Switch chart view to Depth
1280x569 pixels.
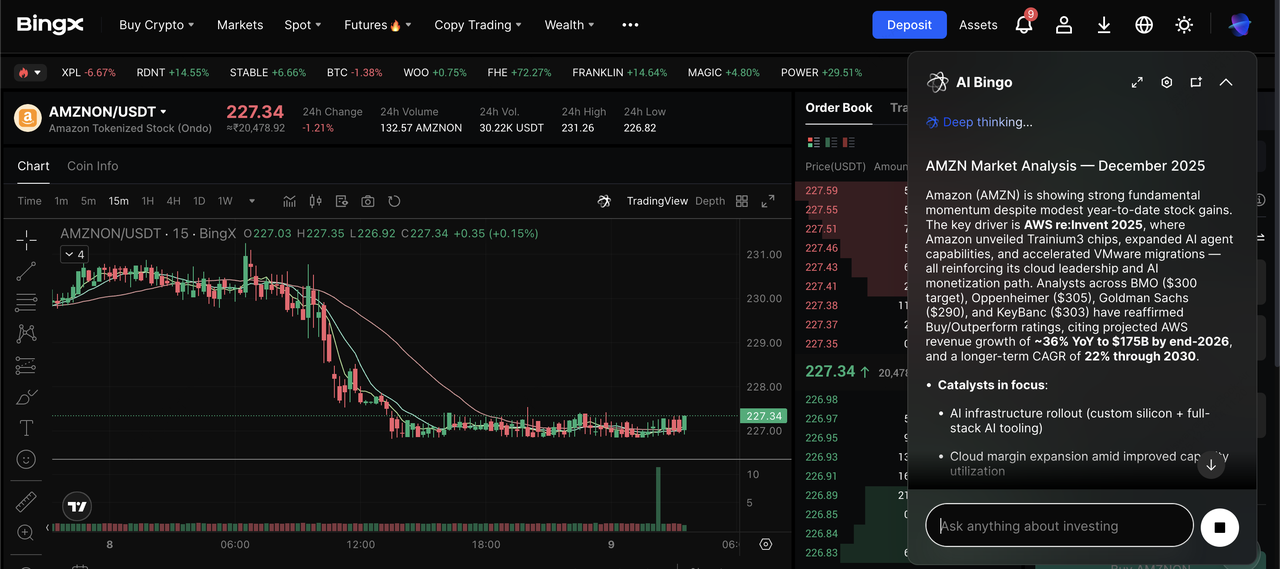710,201
